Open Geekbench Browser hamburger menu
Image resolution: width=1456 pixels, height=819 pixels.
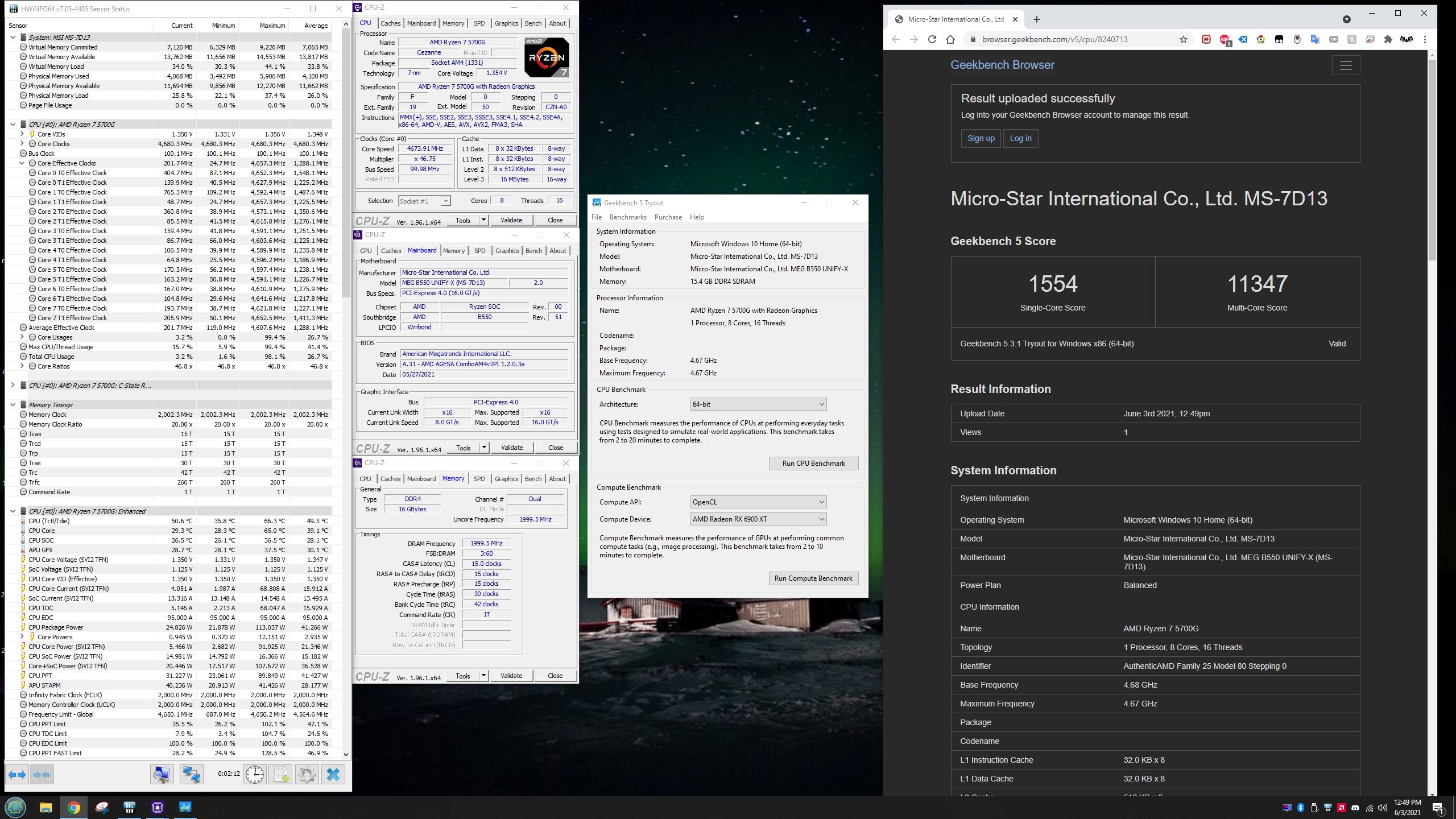click(x=1346, y=65)
